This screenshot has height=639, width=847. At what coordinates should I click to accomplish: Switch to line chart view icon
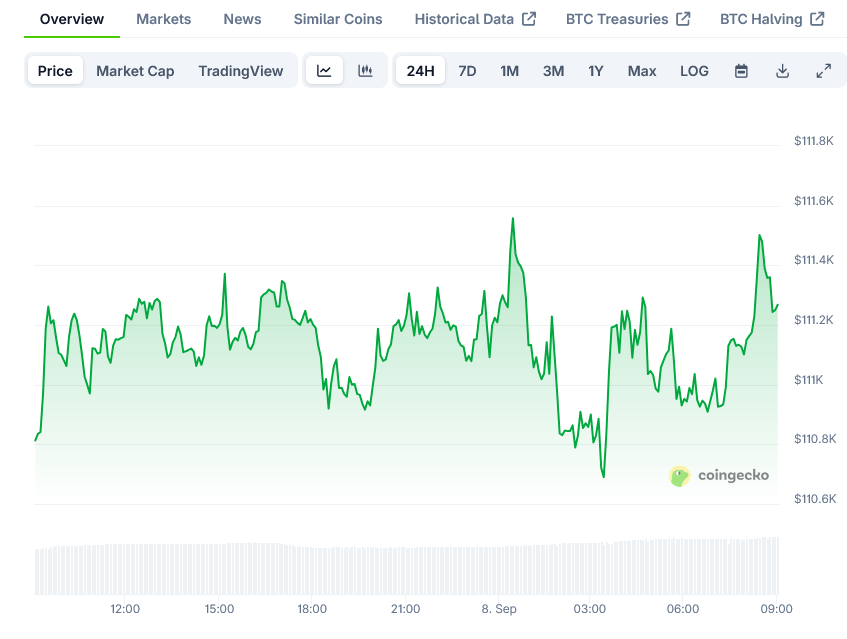coord(324,71)
